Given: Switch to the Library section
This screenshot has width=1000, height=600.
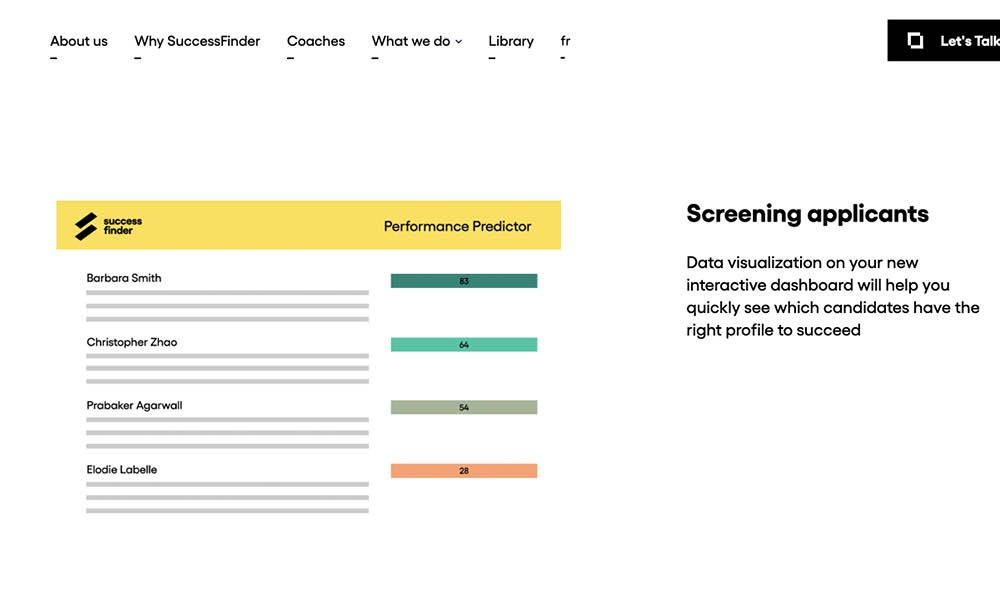Looking at the screenshot, I should (x=511, y=41).
